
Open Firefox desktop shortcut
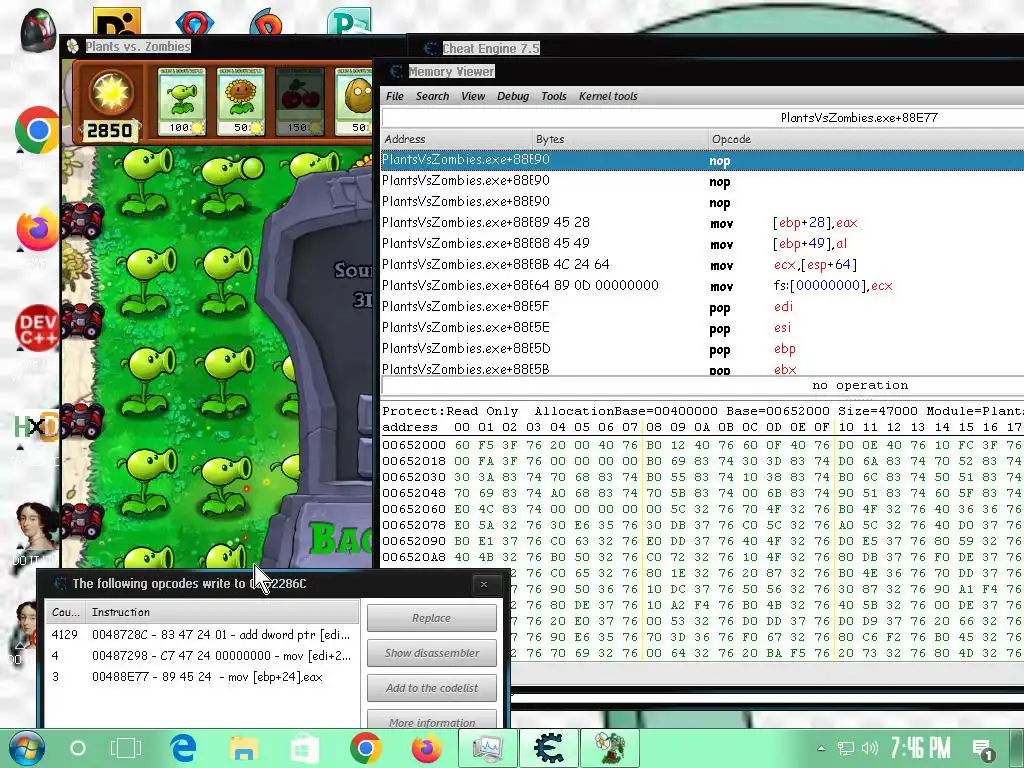click(x=37, y=229)
